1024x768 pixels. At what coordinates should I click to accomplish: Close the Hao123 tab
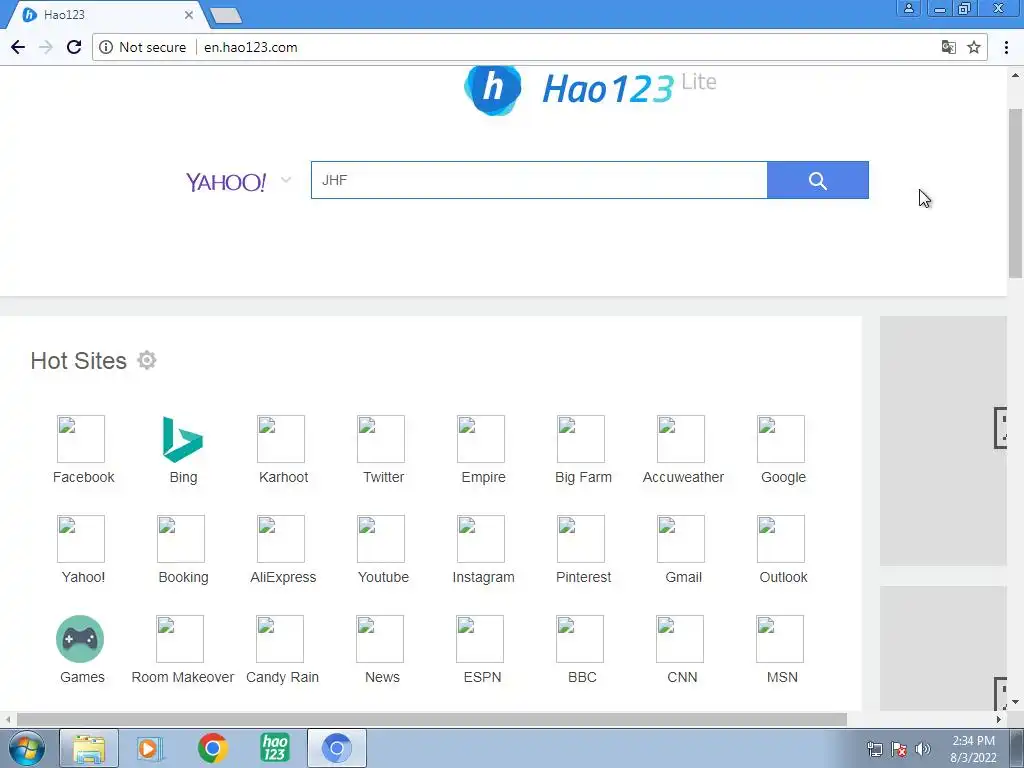coord(189,14)
